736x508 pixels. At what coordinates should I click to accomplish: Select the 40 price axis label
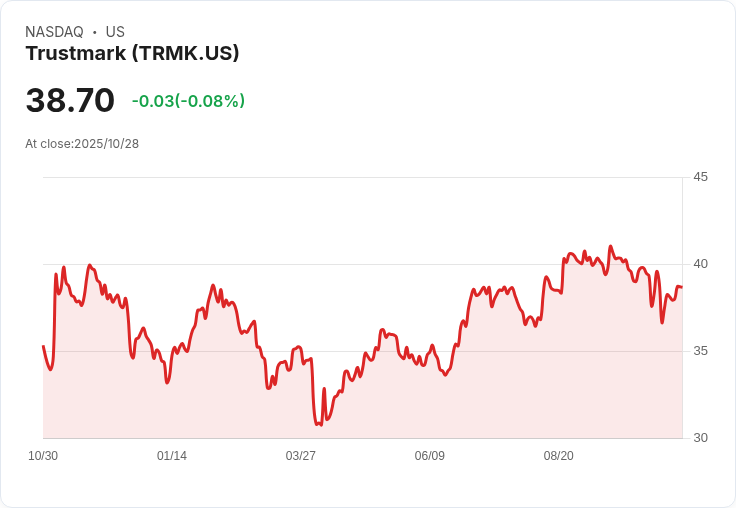click(700, 264)
